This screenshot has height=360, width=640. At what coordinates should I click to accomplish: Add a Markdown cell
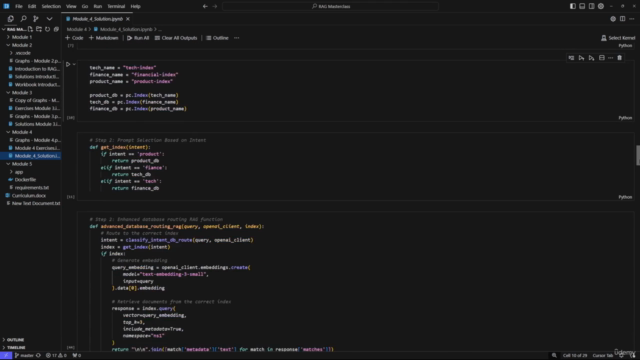104,38
